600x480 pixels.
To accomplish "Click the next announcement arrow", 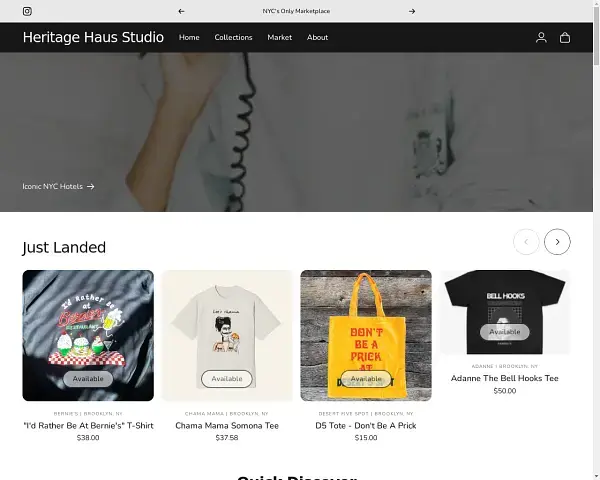I will (412, 11).
